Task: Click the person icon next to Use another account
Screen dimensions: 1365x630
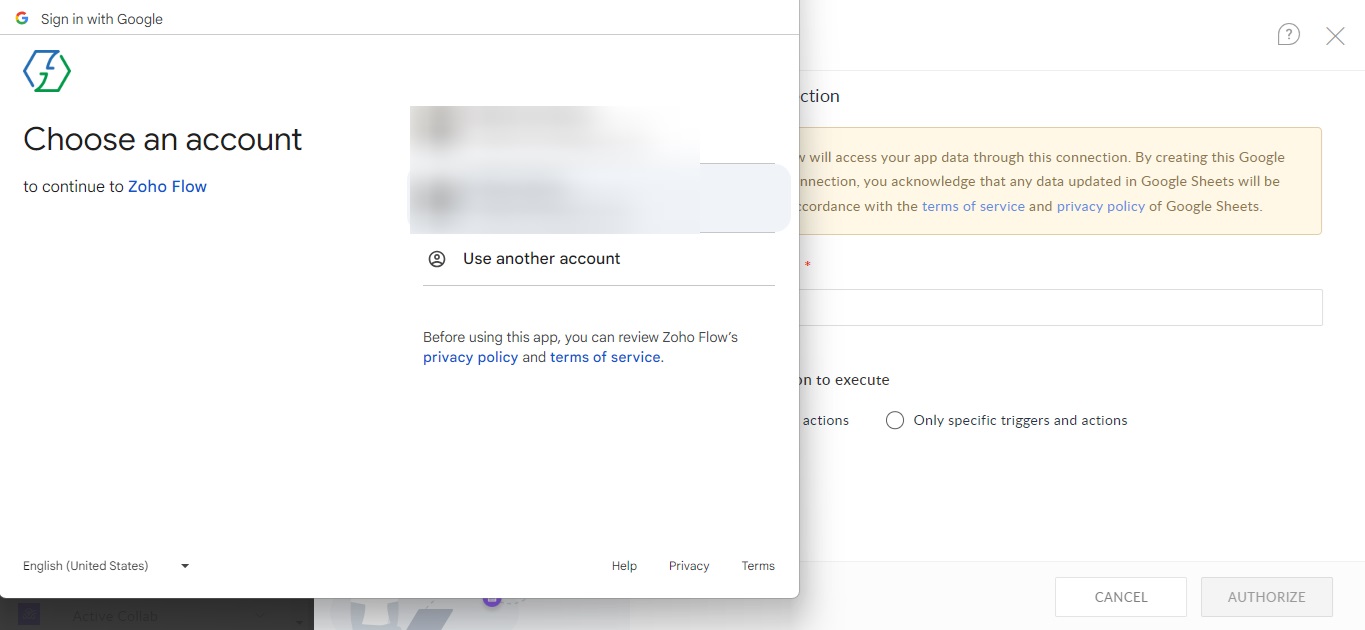Action: [x=436, y=258]
